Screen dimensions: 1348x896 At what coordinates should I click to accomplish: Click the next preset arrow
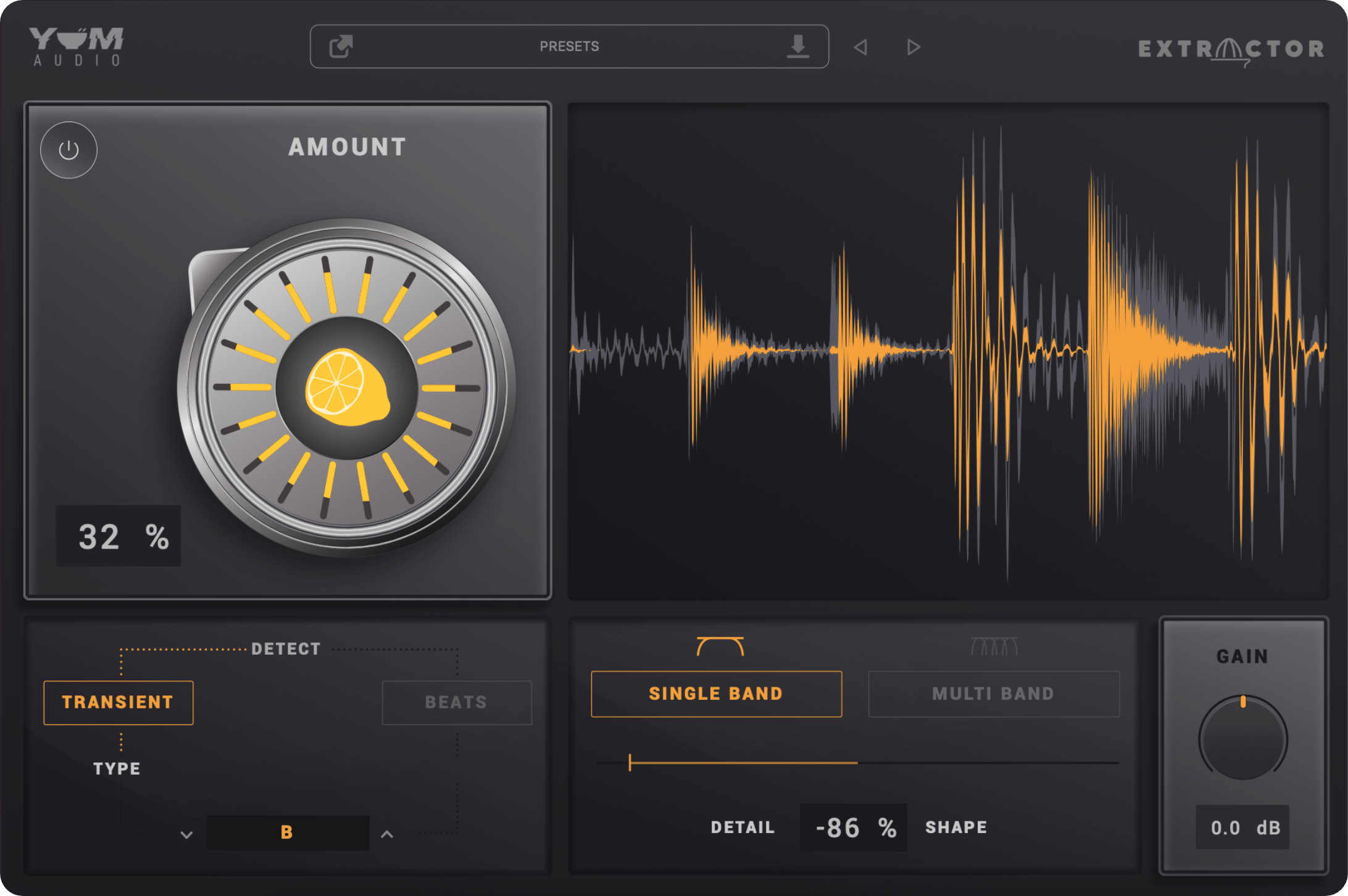coord(912,46)
